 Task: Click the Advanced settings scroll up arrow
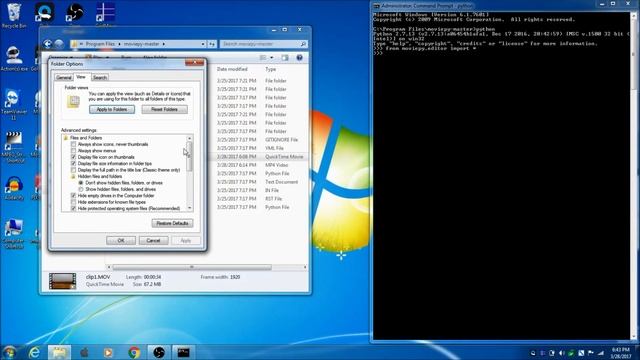point(189,138)
